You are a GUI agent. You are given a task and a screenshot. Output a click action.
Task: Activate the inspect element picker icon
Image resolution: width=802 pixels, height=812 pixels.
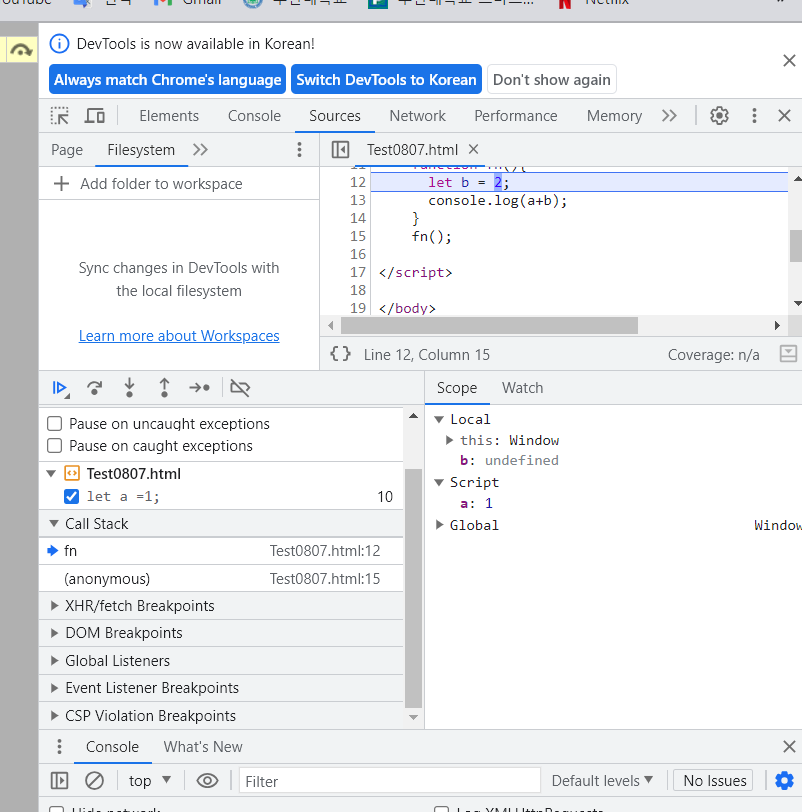coord(60,115)
